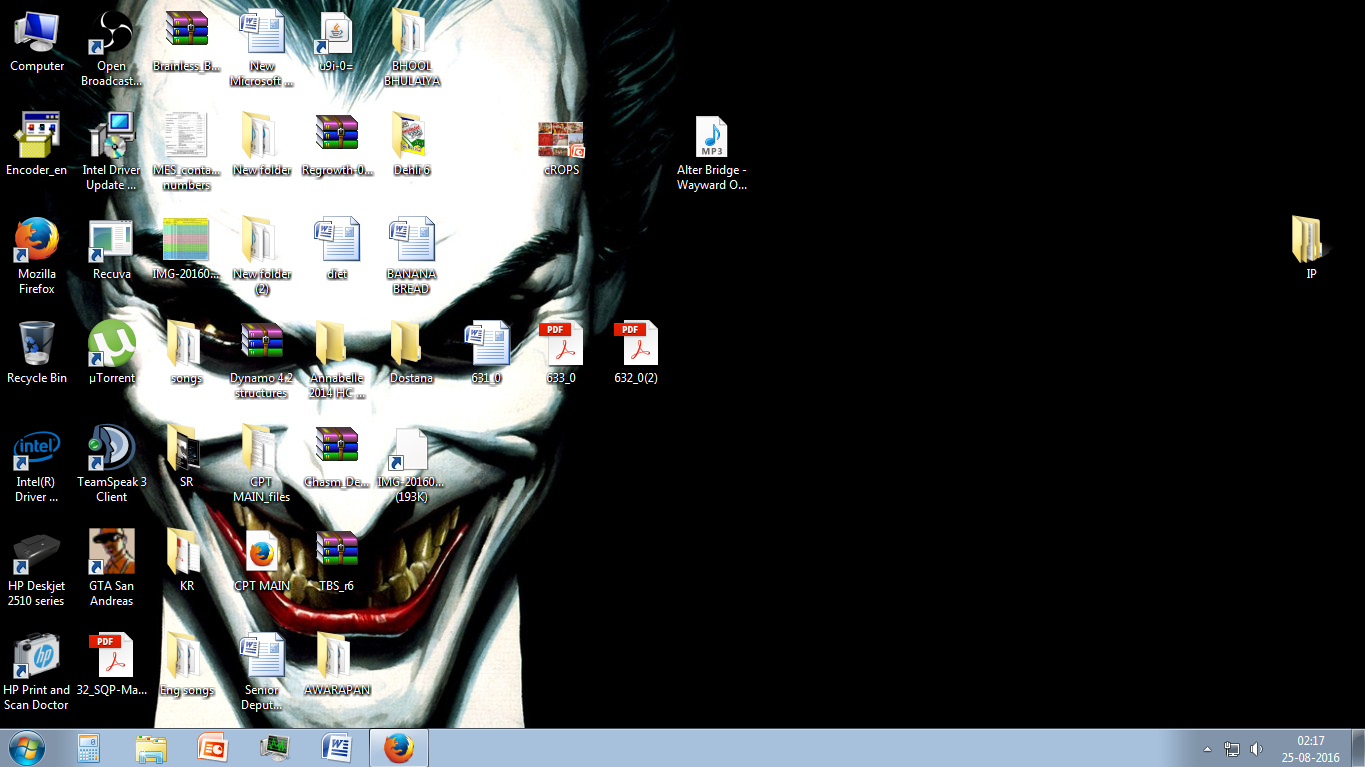Select the Recuva desktop shortcut
Viewport: 1365px width, 767px height.
coord(112,249)
